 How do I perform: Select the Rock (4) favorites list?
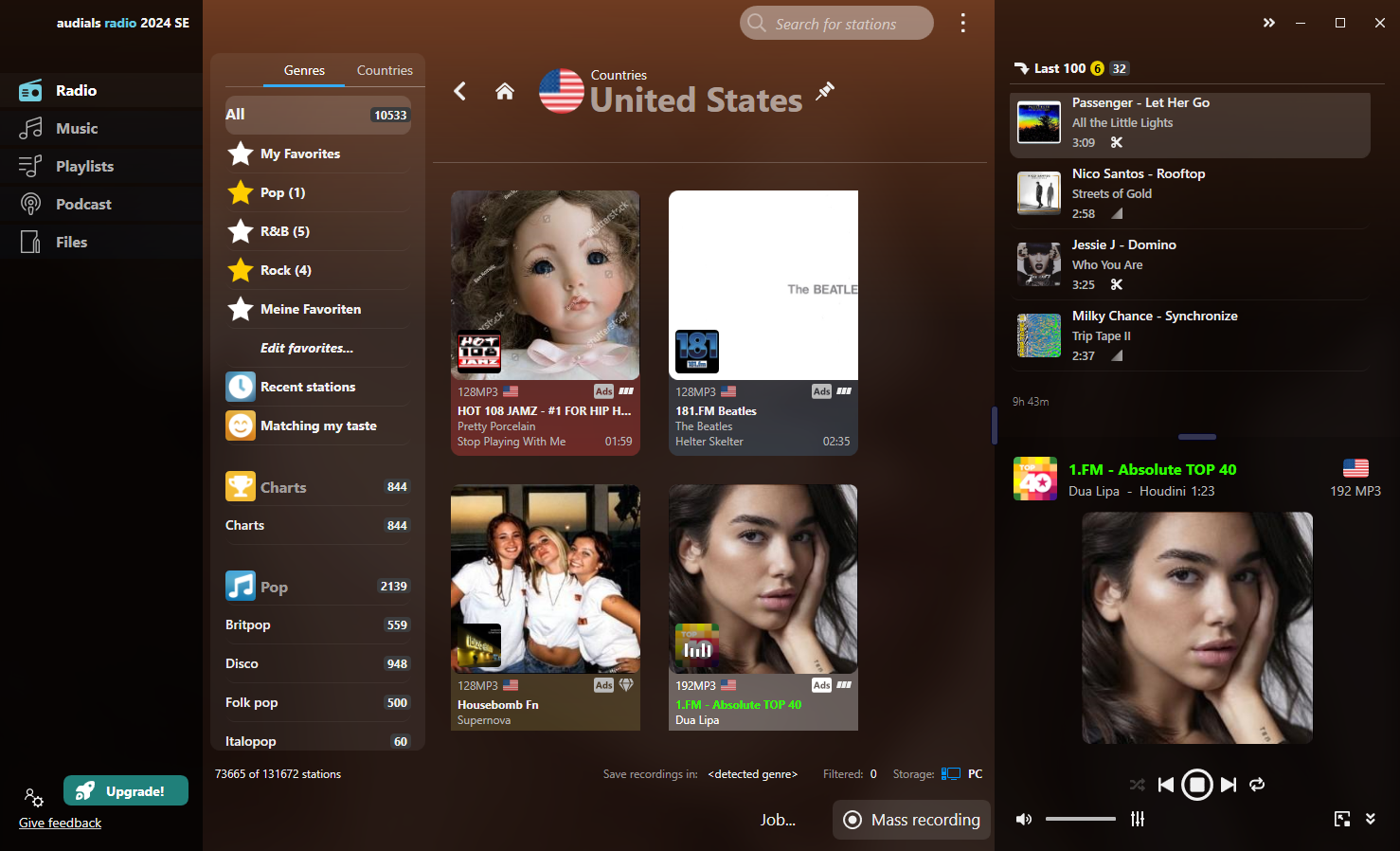[x=317, y=270]
